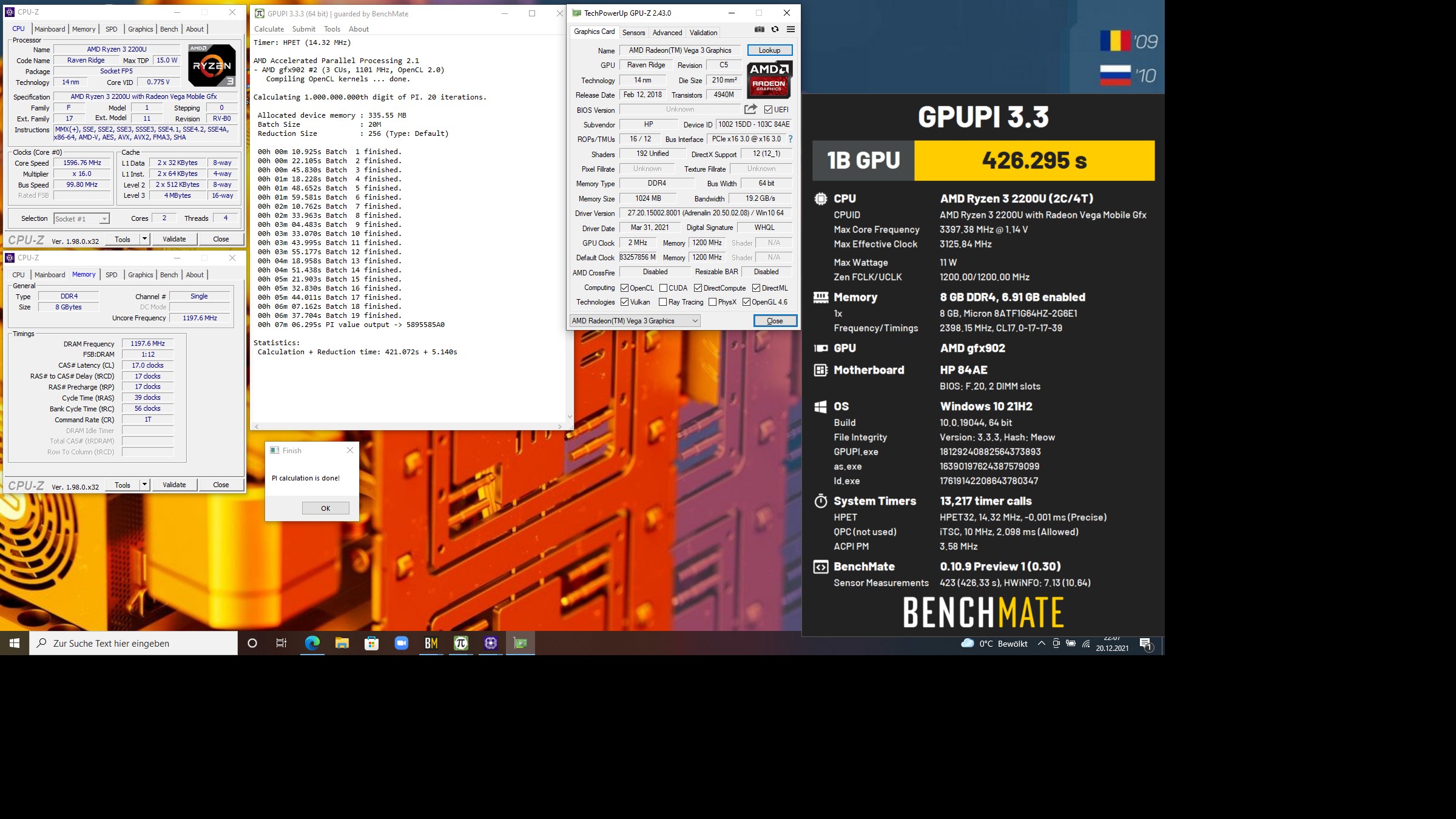Click OK in the Finish dialog
The width and height of the screenshot is (1456, 819).
(326, 508)
